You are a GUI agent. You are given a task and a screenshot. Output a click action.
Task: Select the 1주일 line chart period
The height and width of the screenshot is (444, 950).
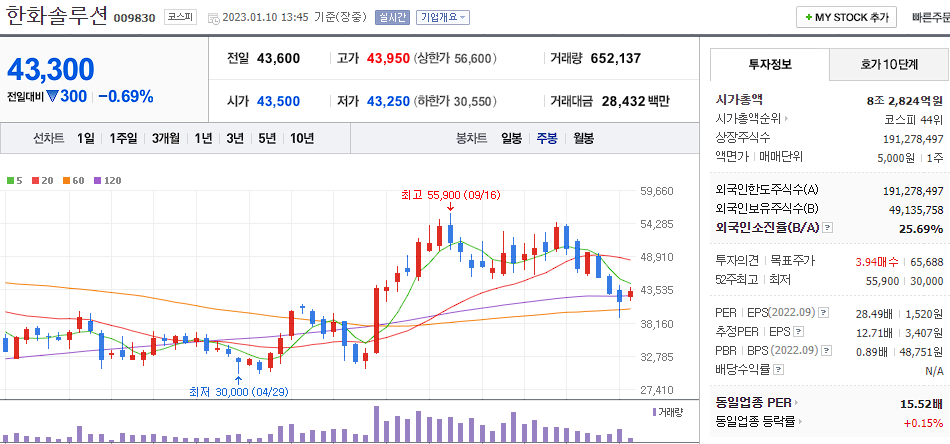pos(124,138)
